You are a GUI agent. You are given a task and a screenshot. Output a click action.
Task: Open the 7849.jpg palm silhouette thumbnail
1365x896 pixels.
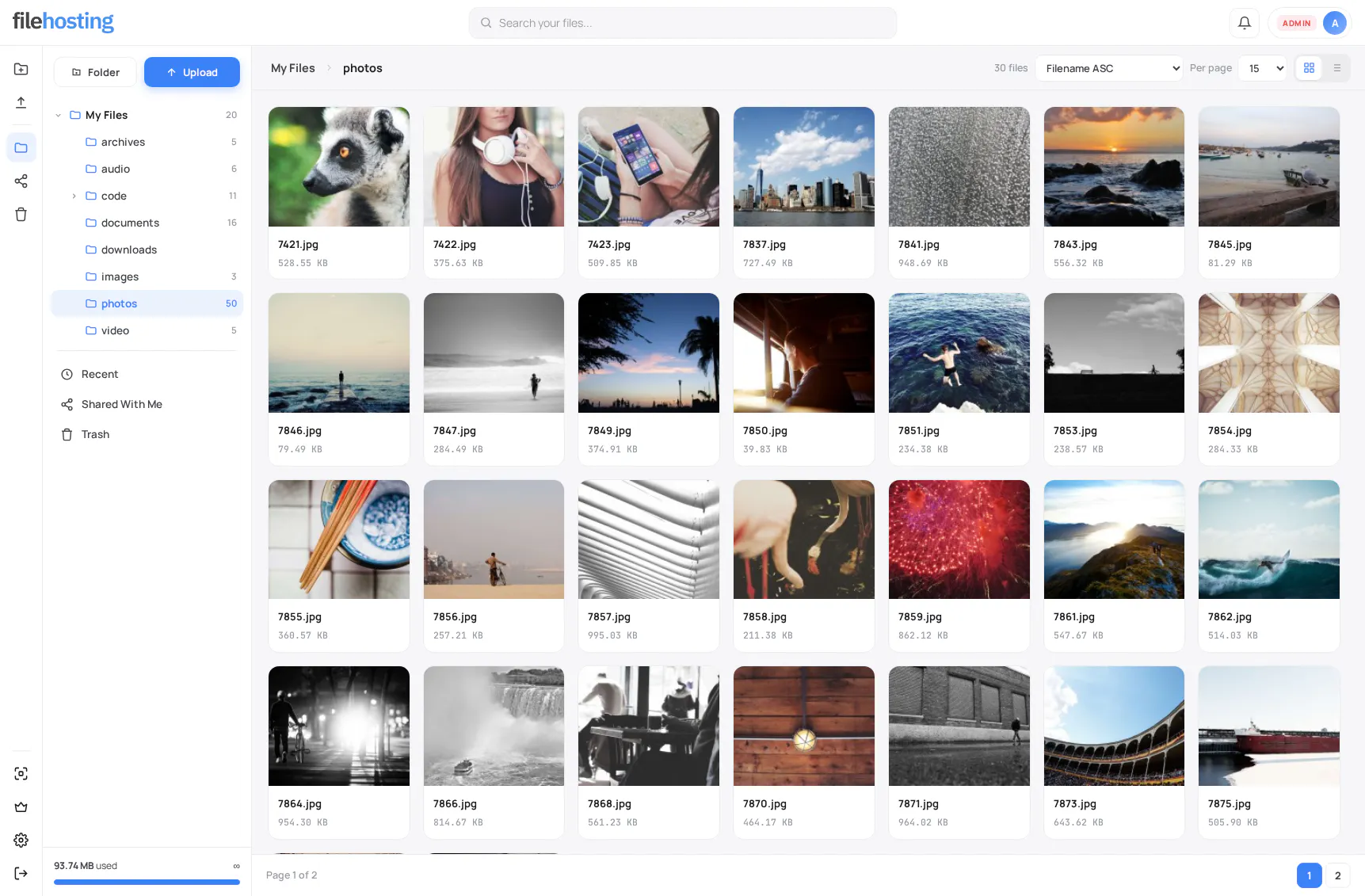649,353
